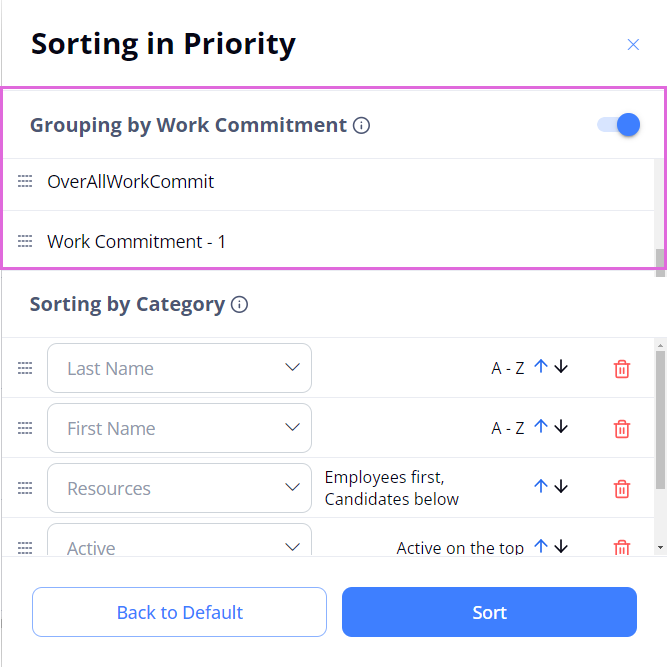The width and height of the screenshot is (667, 667).
Task: Remove the Resources sorting rule
Action: pos(622,488)
